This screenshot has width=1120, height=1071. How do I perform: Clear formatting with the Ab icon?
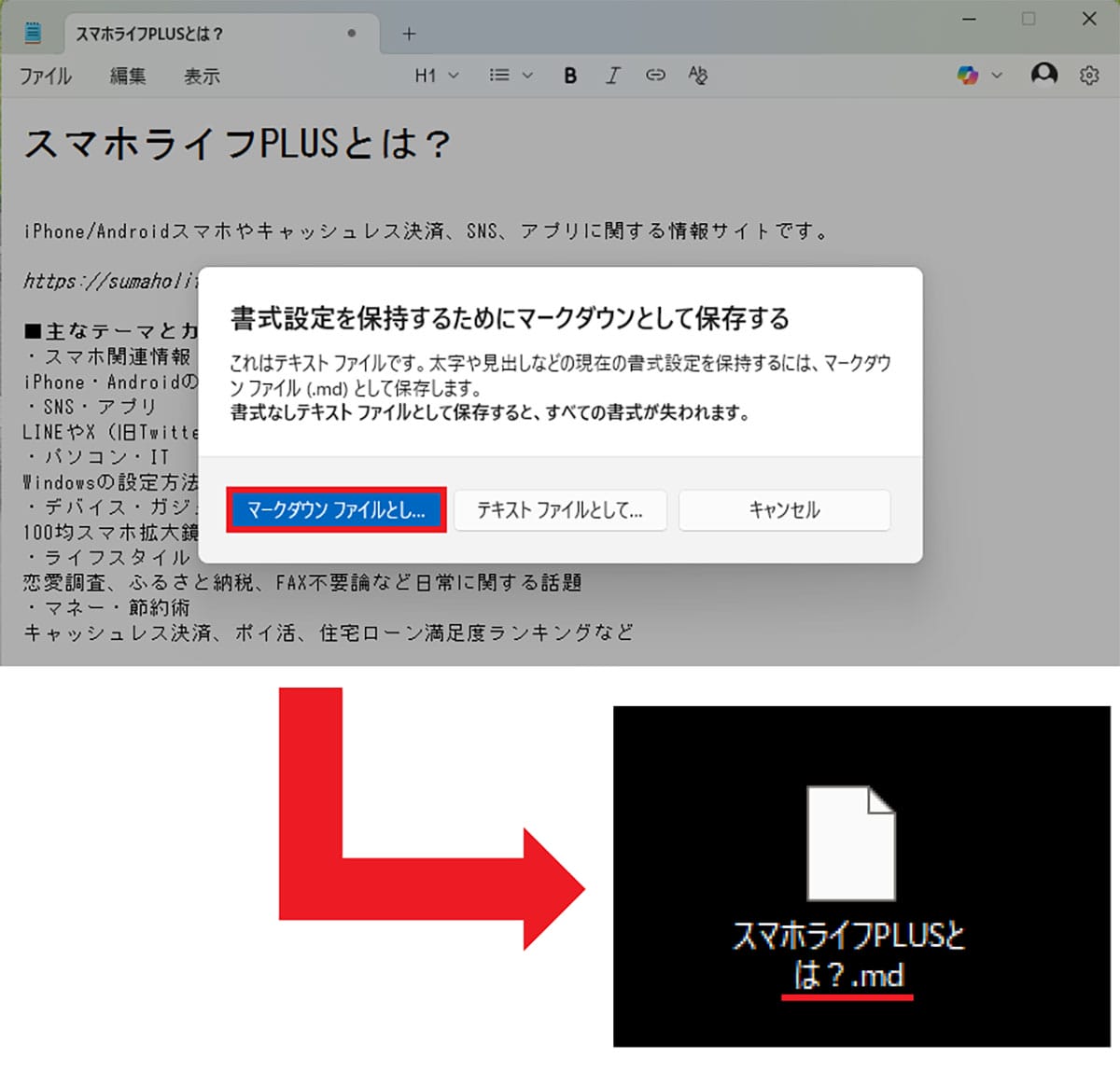697,76
